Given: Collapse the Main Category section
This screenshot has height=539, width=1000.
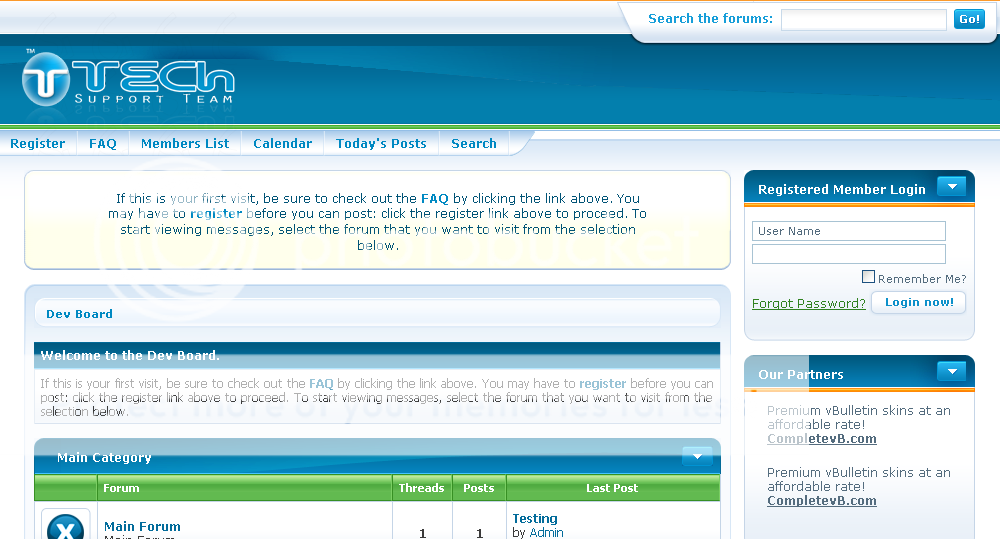Looking at the screenshot, I should [x=697, y=456].
